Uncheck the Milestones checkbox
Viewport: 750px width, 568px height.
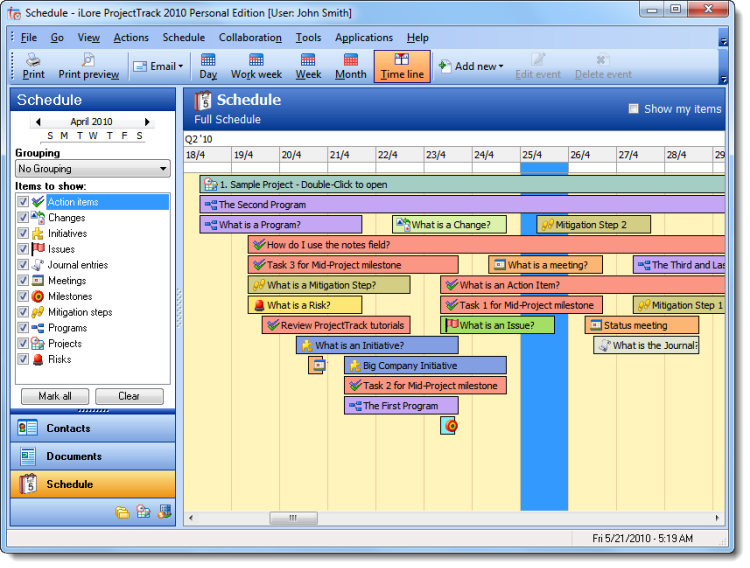coord(23,297)
